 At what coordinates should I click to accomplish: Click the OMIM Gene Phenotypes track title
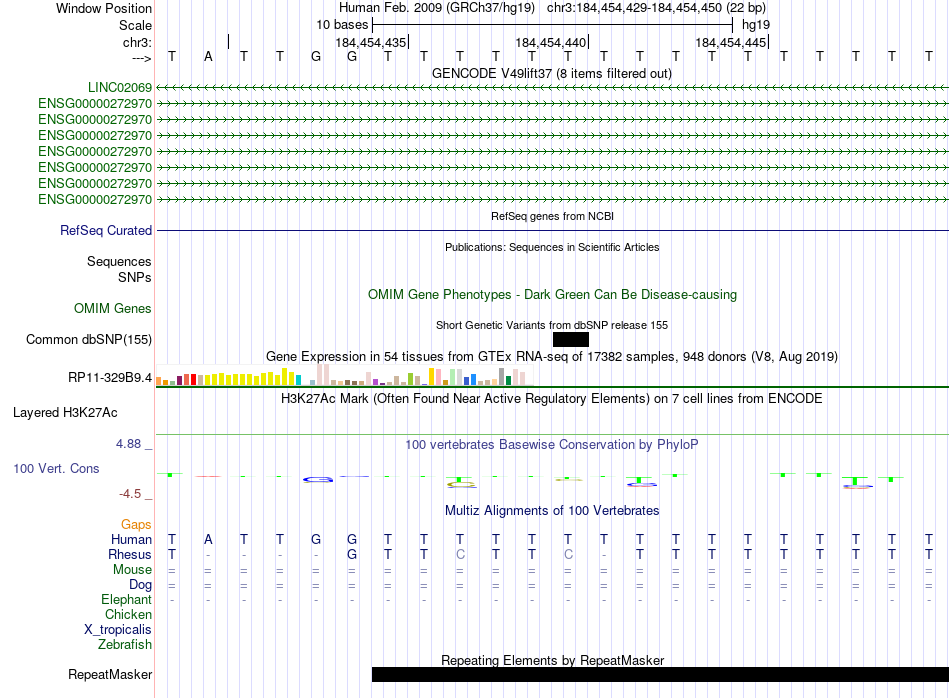pyautogui.click(x=553, y=294)
